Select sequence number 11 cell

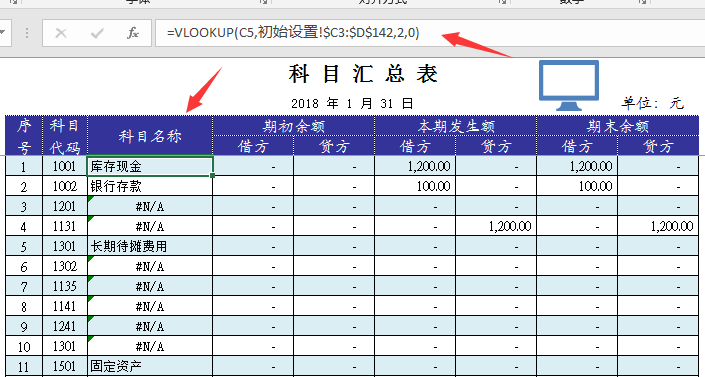pyautogui.click(x=24, y=366)
